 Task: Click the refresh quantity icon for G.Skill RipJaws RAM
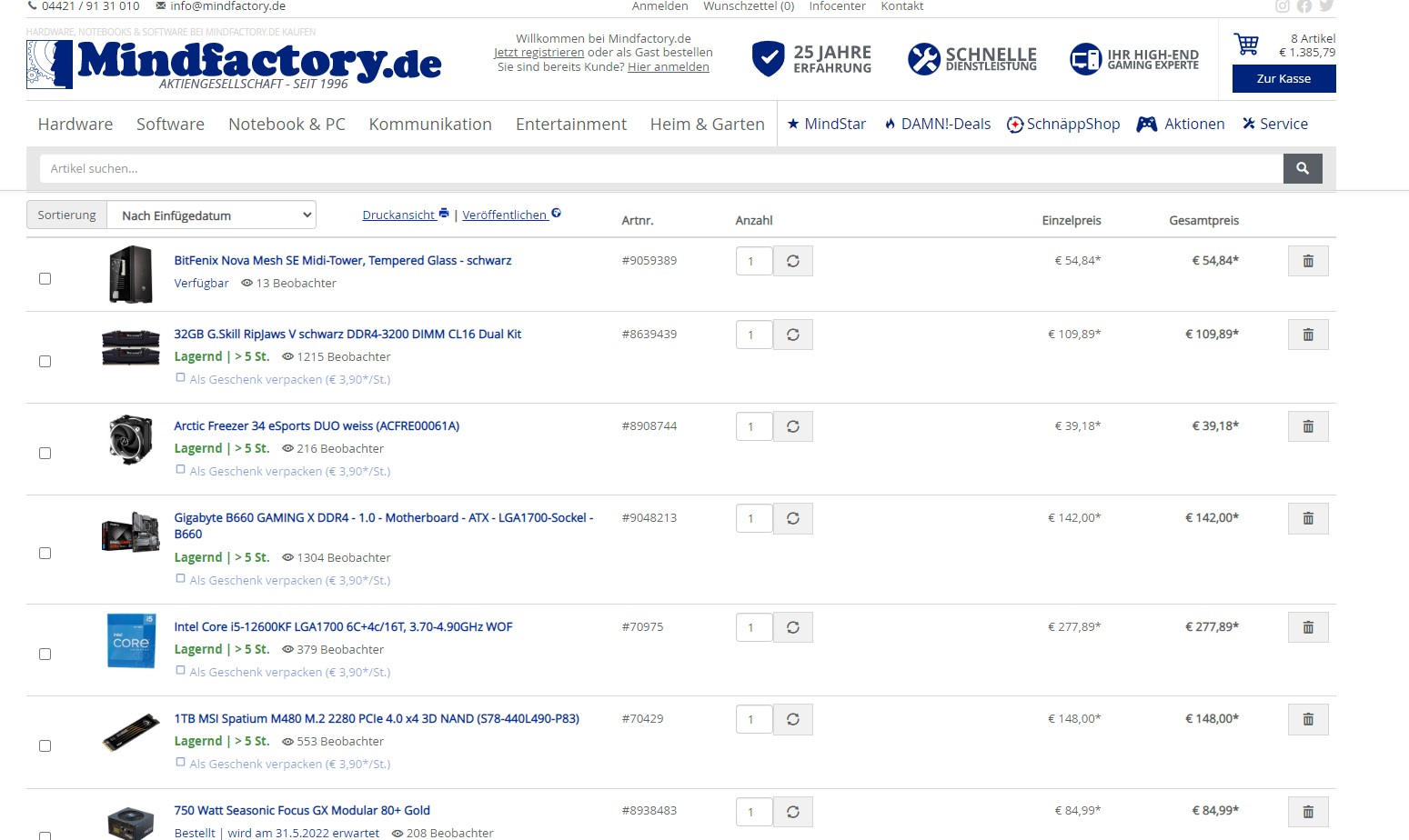click(x=792, y=335)
